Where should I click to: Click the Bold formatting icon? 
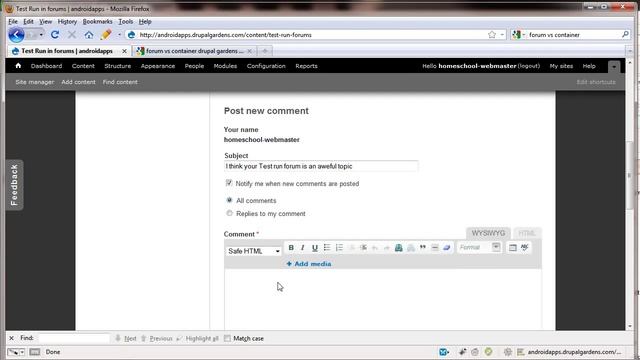[x=291, y=247]
